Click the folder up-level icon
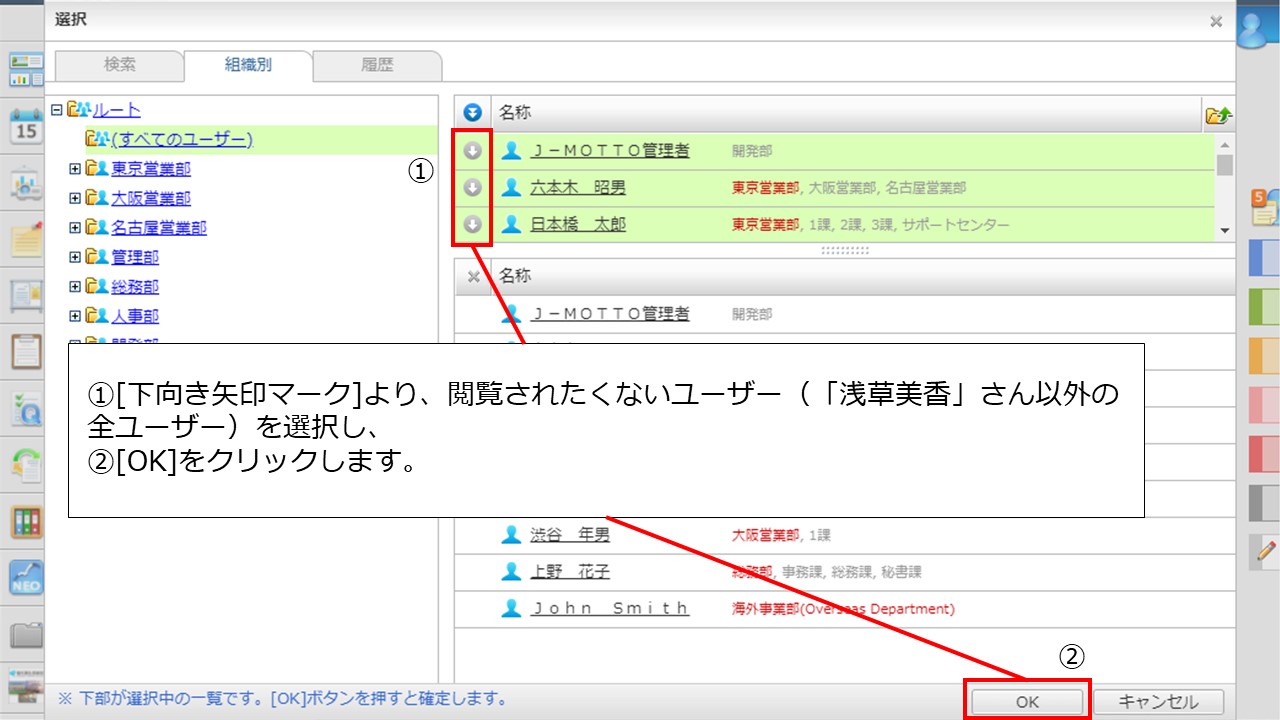The height and width of the screenshot is (720, 1280). tap(1218, 115)
